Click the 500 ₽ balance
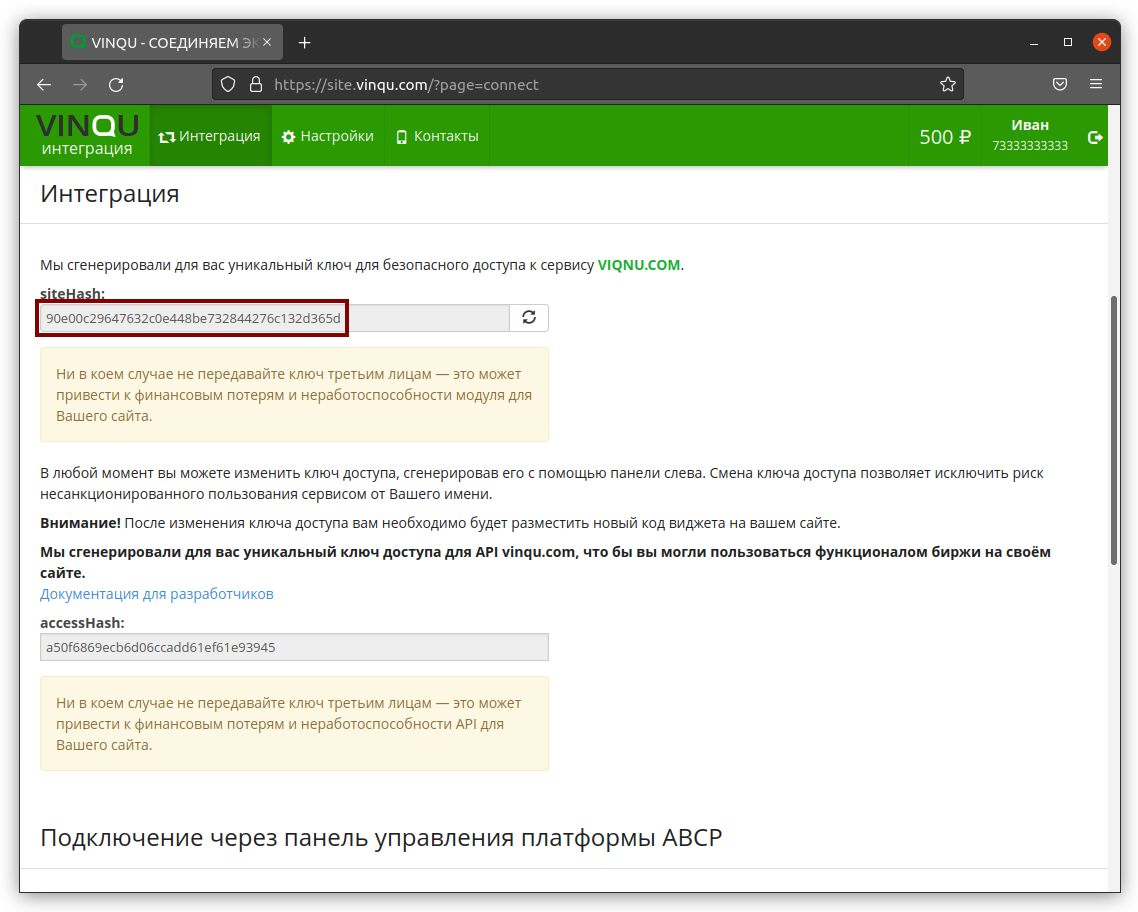 click(945, 137)
